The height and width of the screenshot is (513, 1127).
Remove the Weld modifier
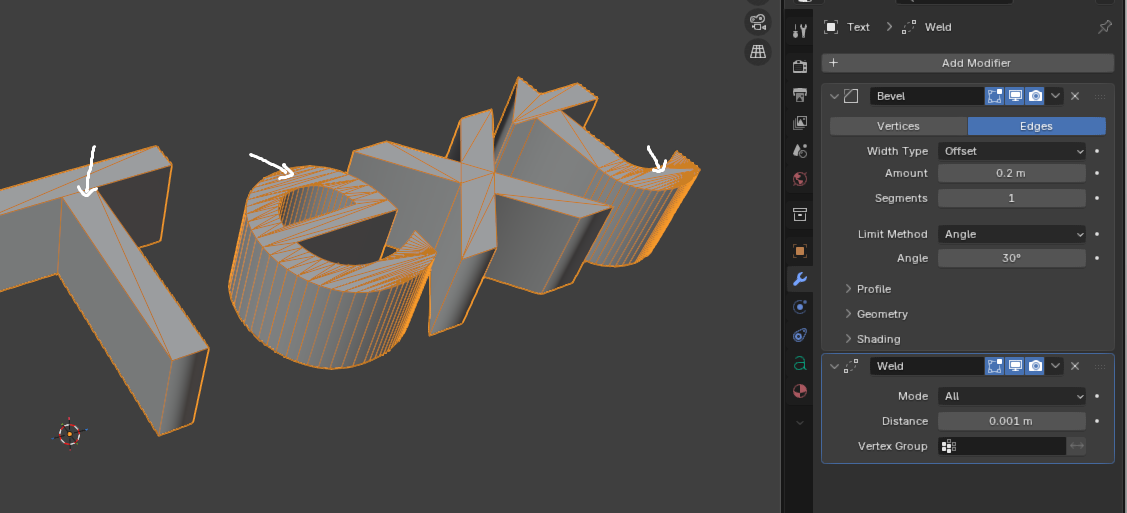[x=1075, y=366]
